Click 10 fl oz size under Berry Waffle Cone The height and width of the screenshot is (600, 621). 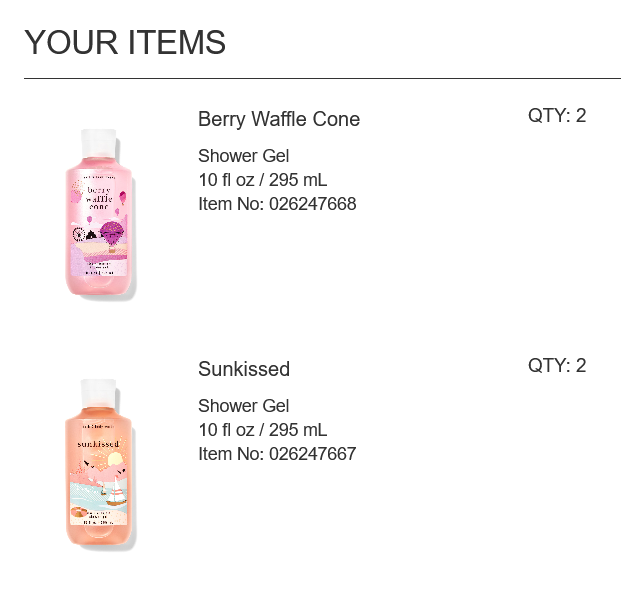pyautogui.click(x=262, y=180)
